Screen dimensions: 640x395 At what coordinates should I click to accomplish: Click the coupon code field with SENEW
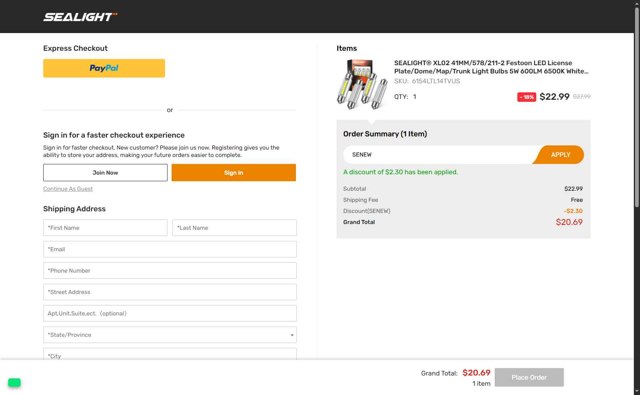click(439, 155)
